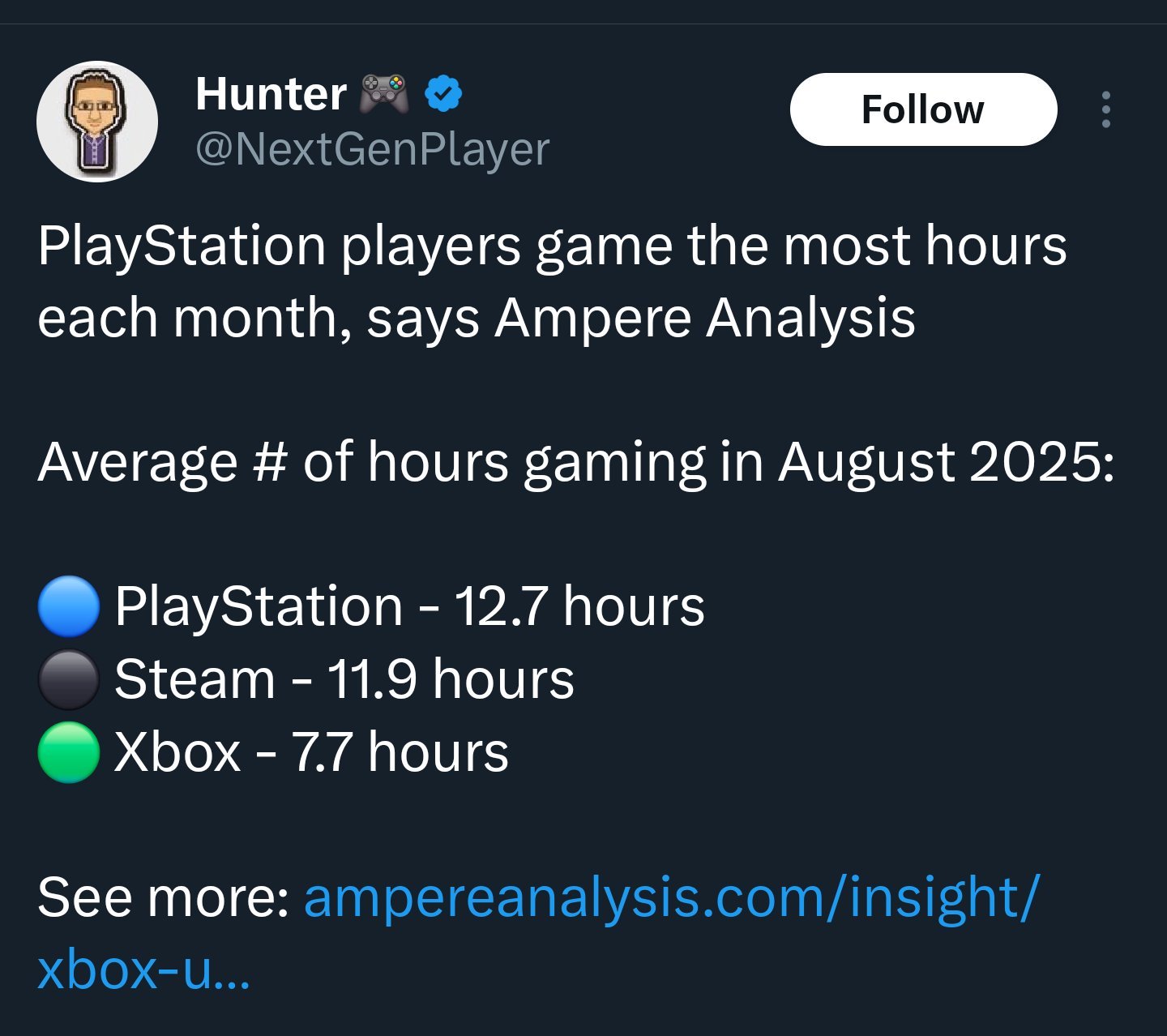This screenshot has height=1036, width=1167.
Task: Open Hunter's profile avatar picture
Action: [x=96, y=122]
